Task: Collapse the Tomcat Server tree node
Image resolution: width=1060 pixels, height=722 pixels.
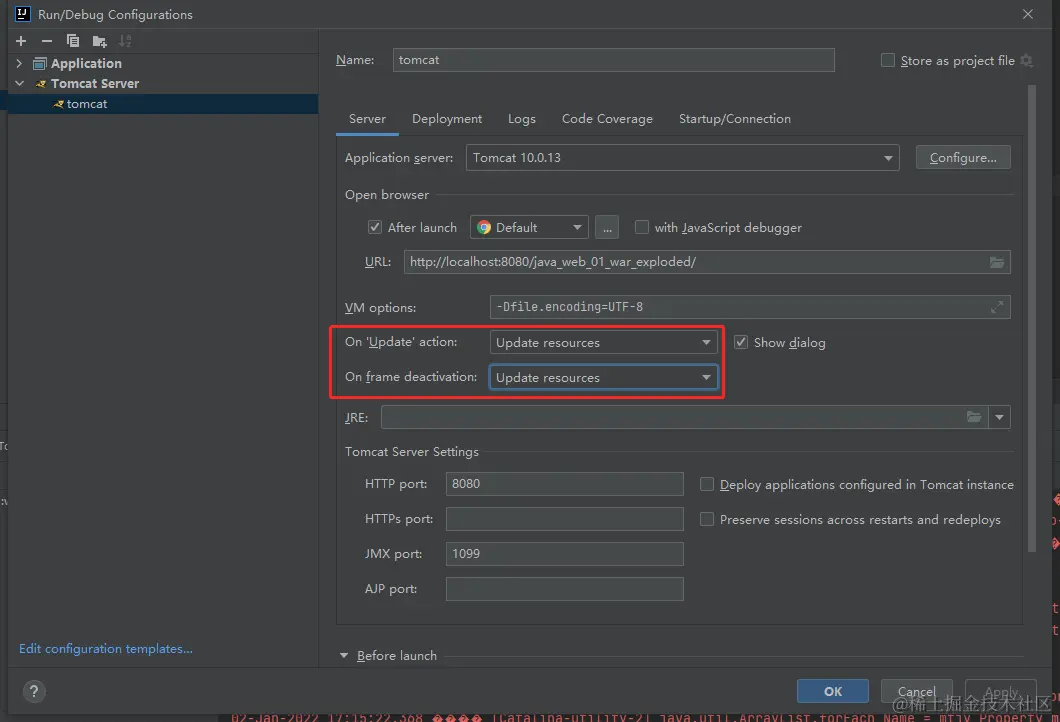Action: 19,83
